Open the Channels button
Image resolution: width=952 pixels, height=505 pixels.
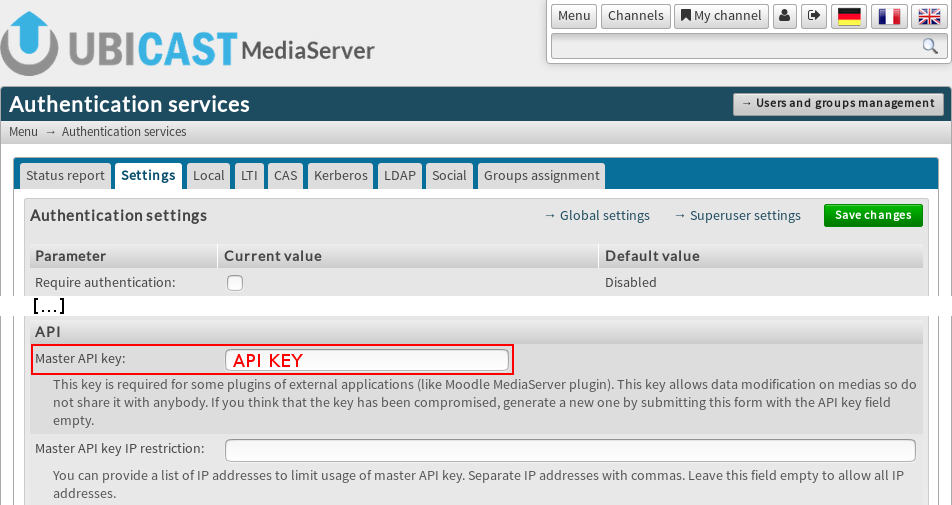coord(636,16)
